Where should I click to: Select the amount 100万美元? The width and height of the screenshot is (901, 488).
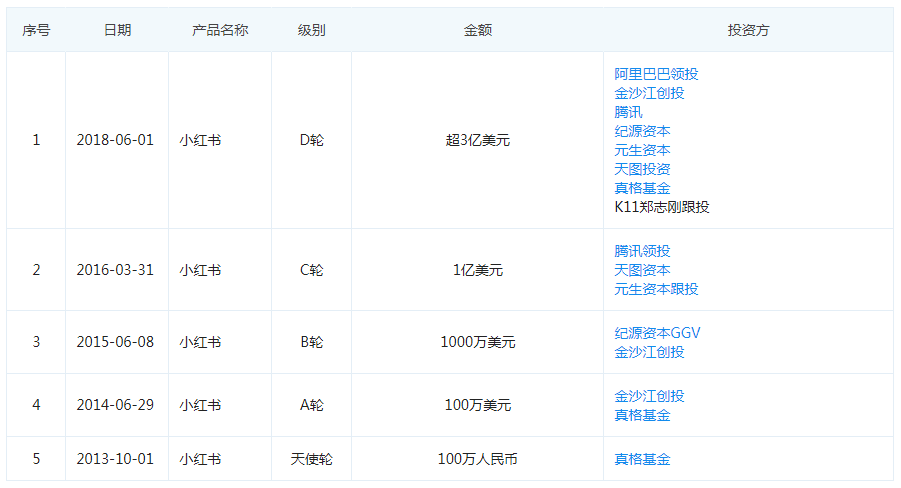(478, 405)
